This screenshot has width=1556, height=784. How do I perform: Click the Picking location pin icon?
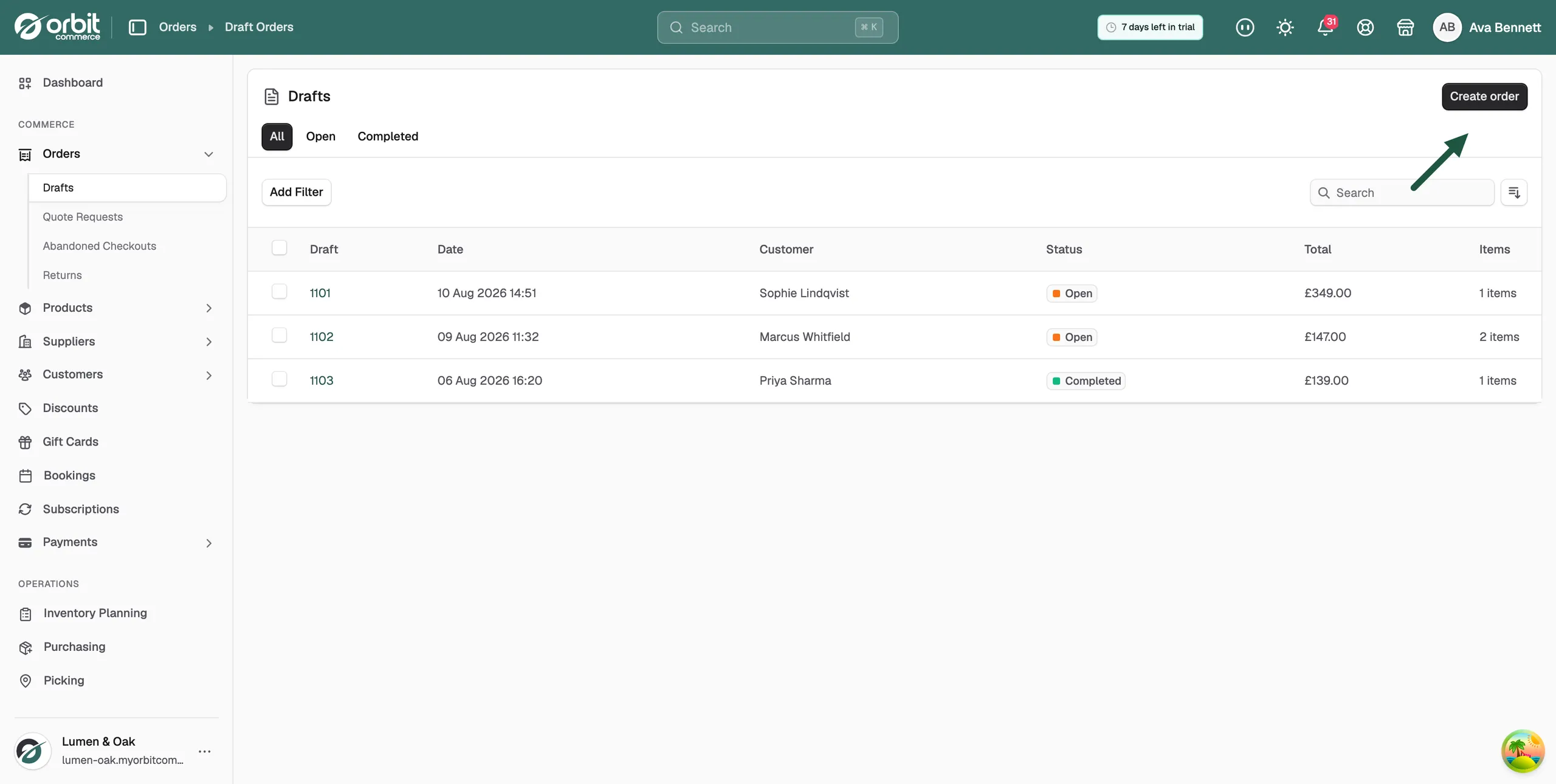(26, 681)
